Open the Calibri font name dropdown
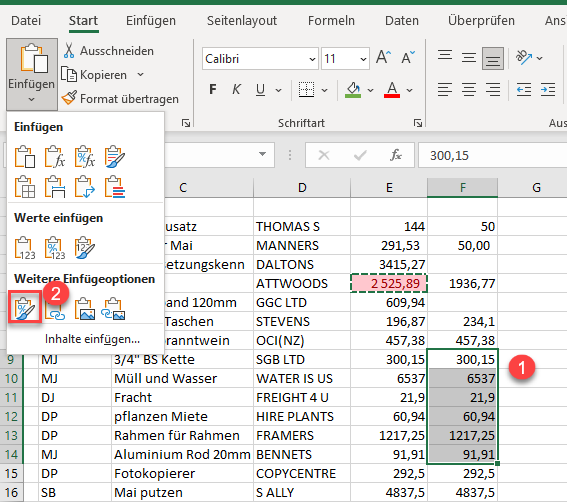Image resolution: width=567 pixels, height=502 pixels. [260, 58]
